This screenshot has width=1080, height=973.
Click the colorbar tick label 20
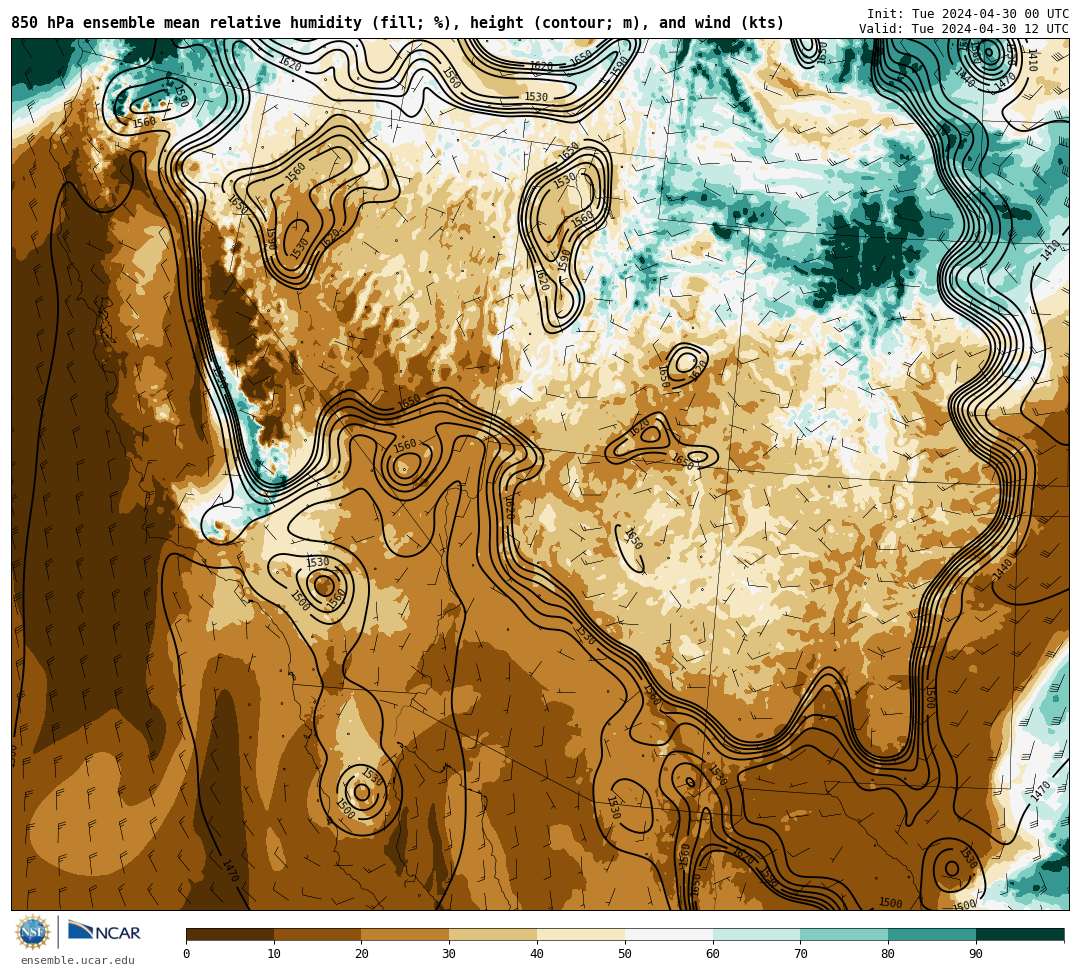tap(362, 954)
